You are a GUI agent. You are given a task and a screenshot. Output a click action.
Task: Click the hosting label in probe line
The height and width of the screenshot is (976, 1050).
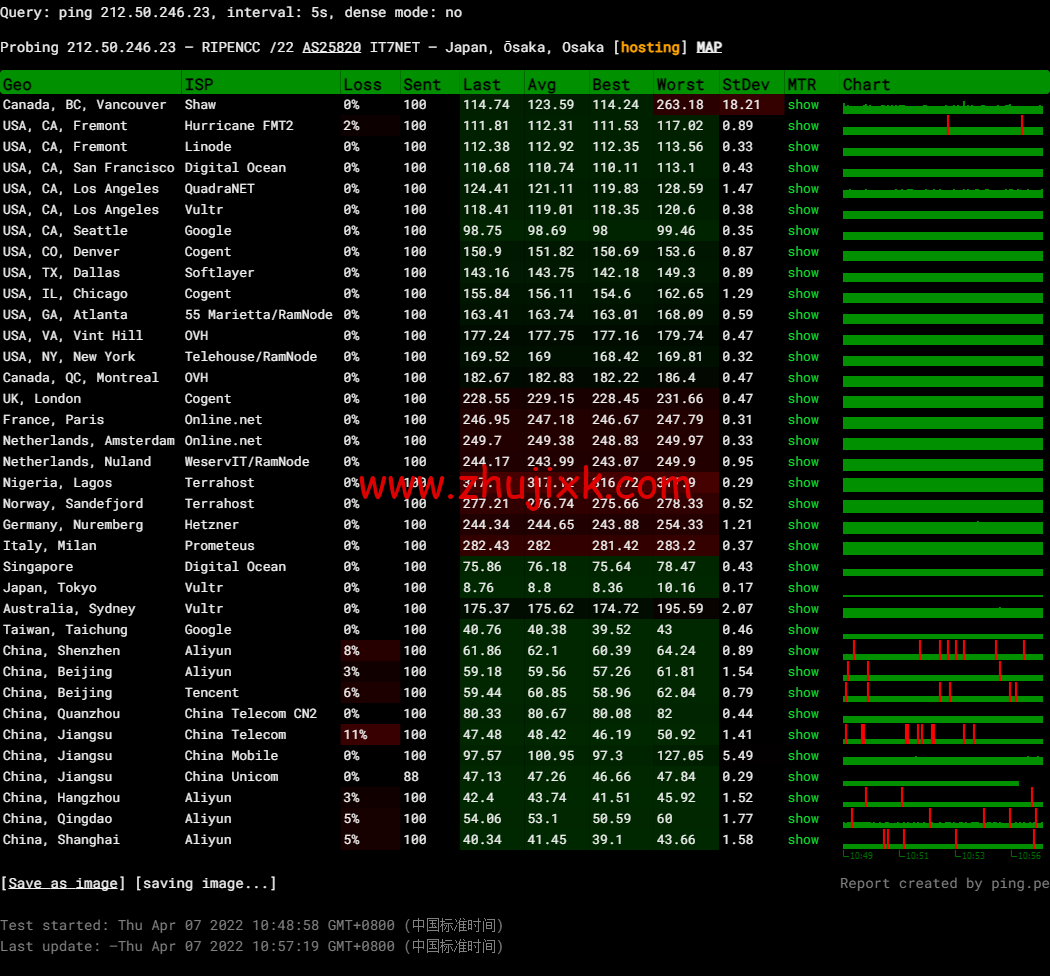(x=652, y=47)
